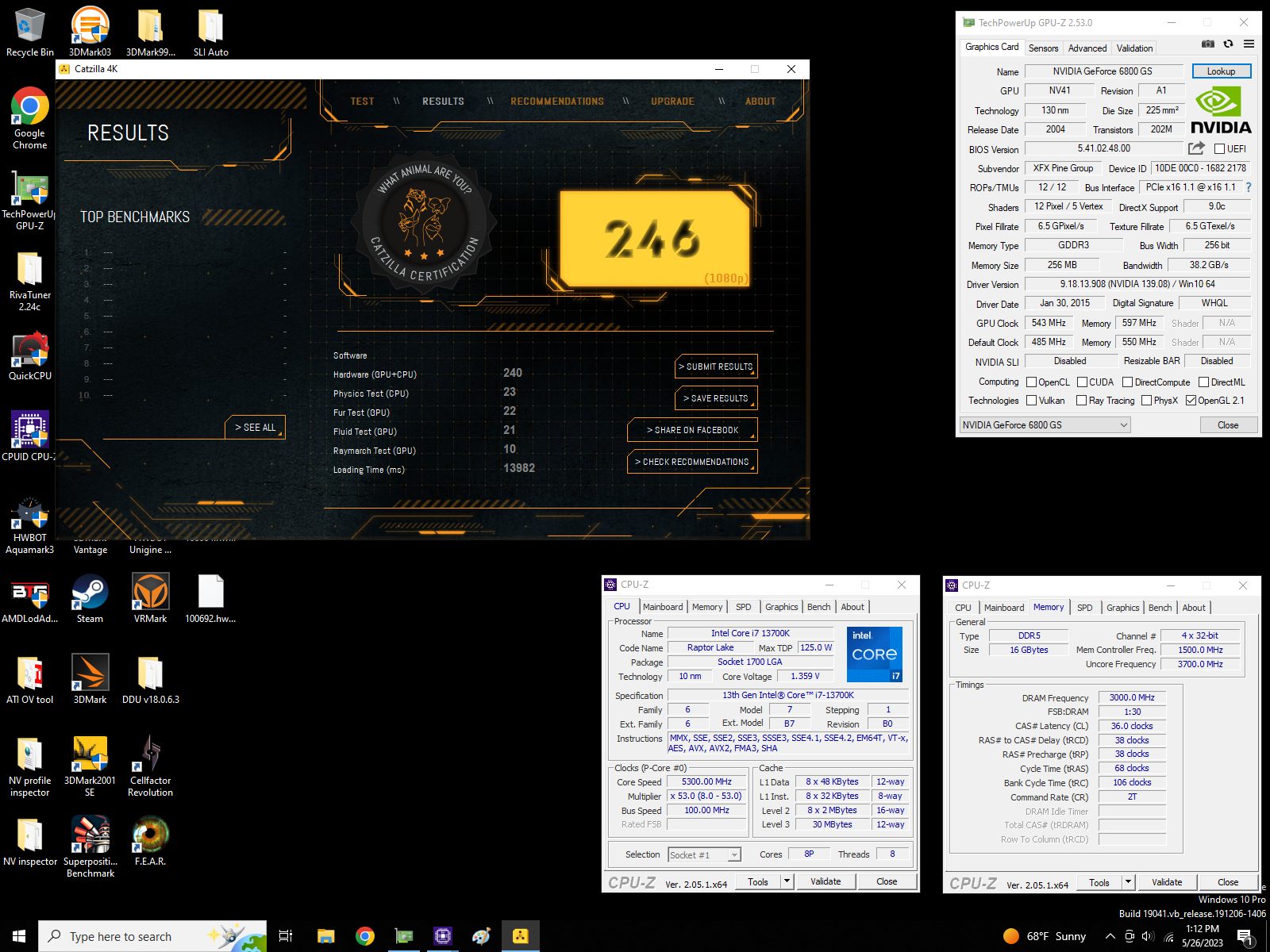Viewport: 1270px width, 952px height.
Task: Toggle the DirectCompute checkbox in GPU-Z
Action: coord(1127,382)
